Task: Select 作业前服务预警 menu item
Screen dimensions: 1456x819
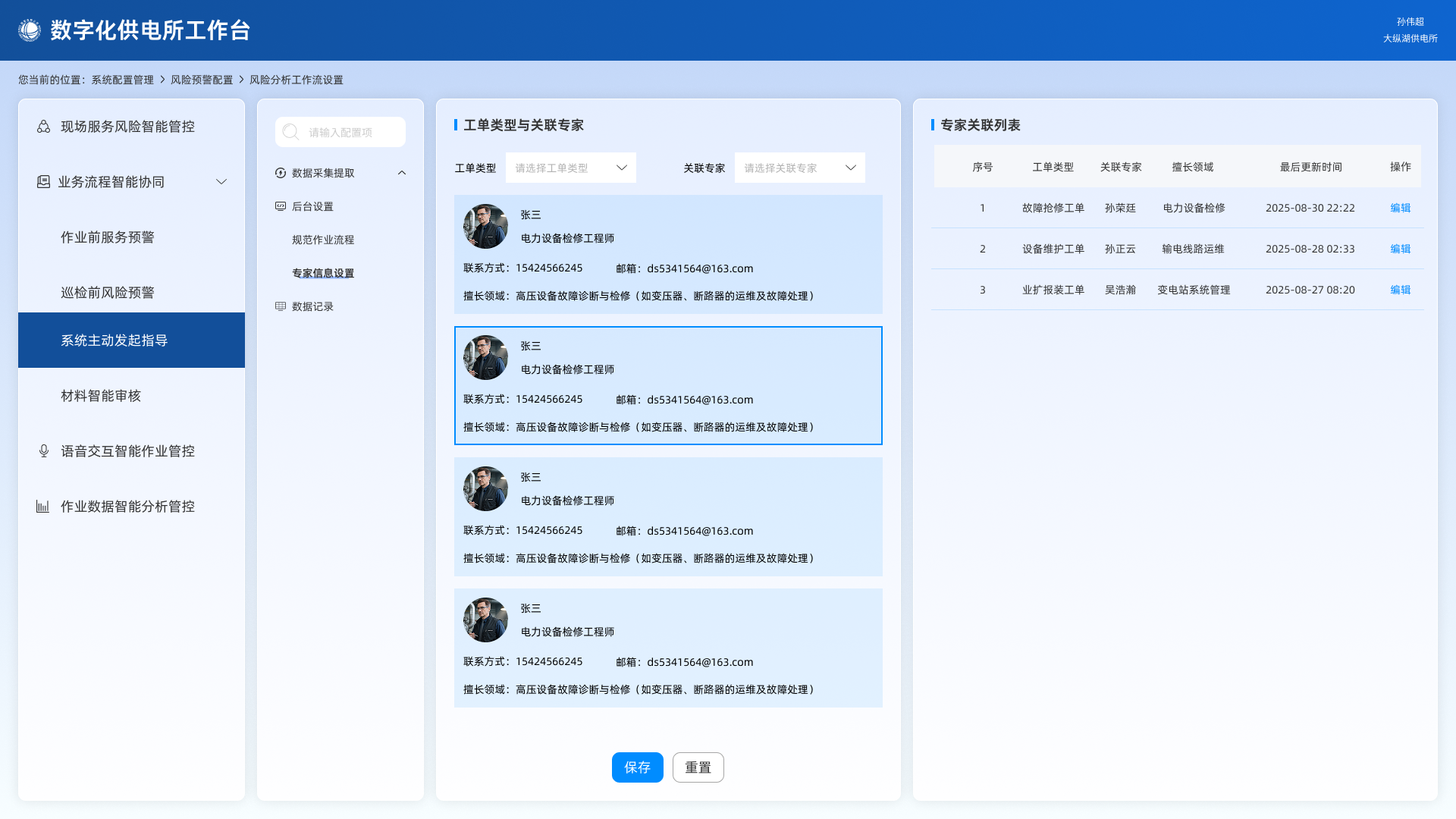Action: click(x=108, y=237)
